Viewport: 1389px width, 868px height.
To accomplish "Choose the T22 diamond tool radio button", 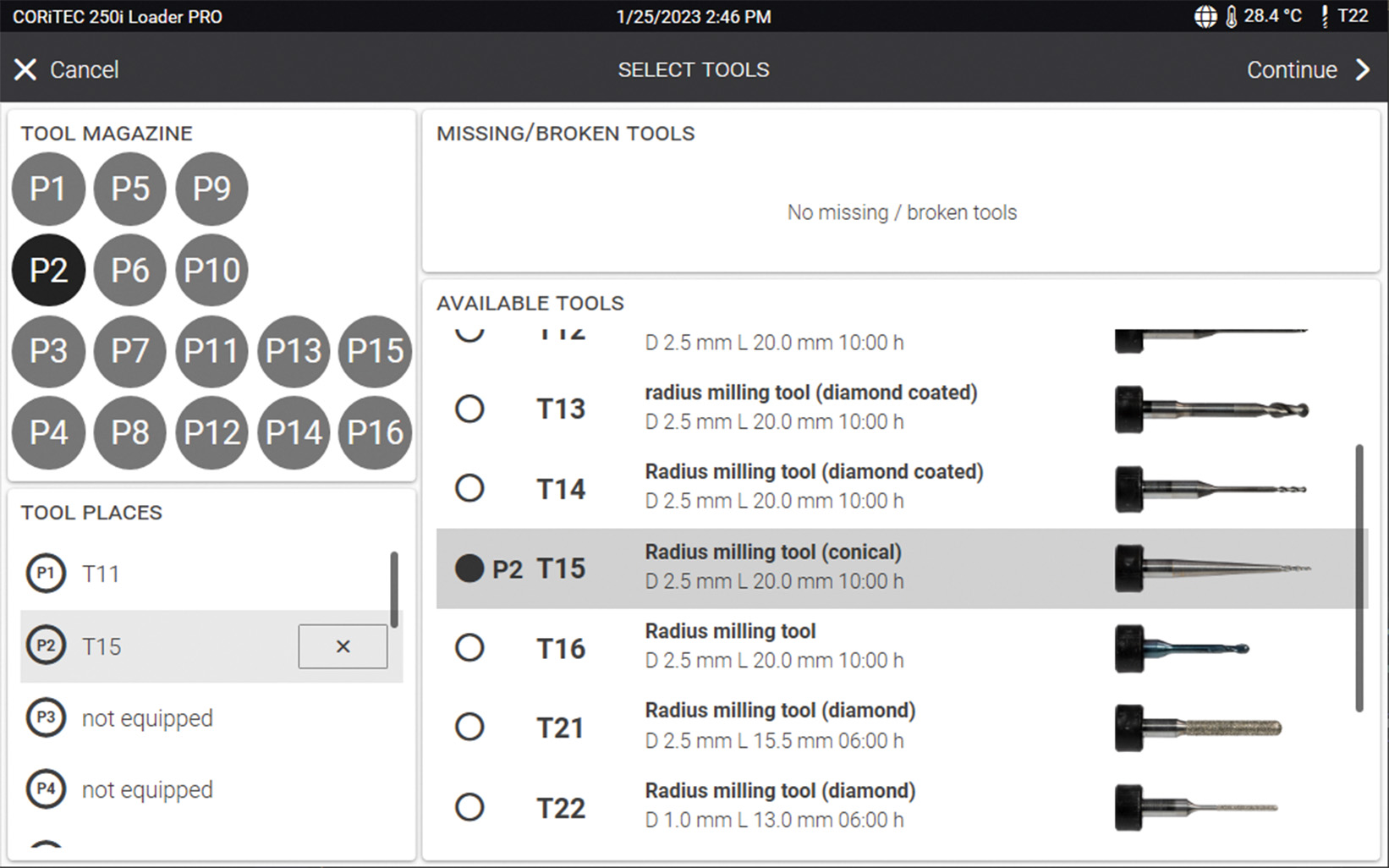I will click(x=469, y=807).
